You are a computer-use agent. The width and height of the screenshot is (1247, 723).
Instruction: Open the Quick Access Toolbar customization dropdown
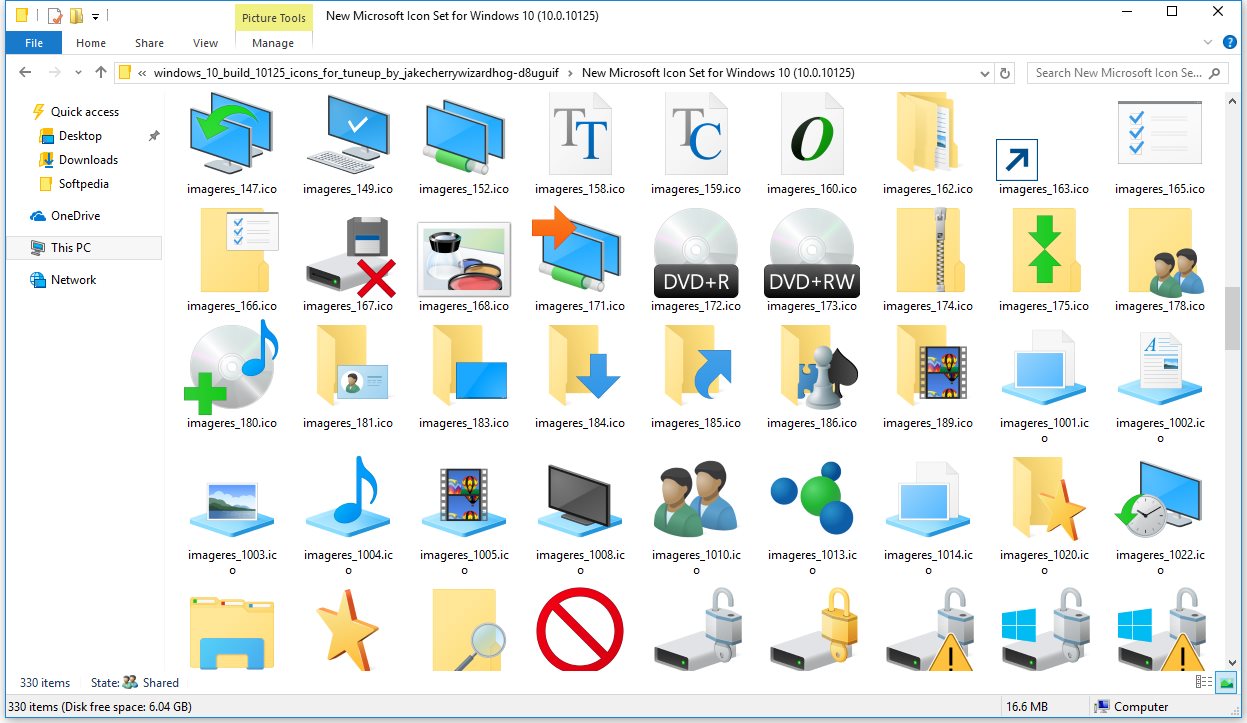pyautogui.click(x=95, y=16)
